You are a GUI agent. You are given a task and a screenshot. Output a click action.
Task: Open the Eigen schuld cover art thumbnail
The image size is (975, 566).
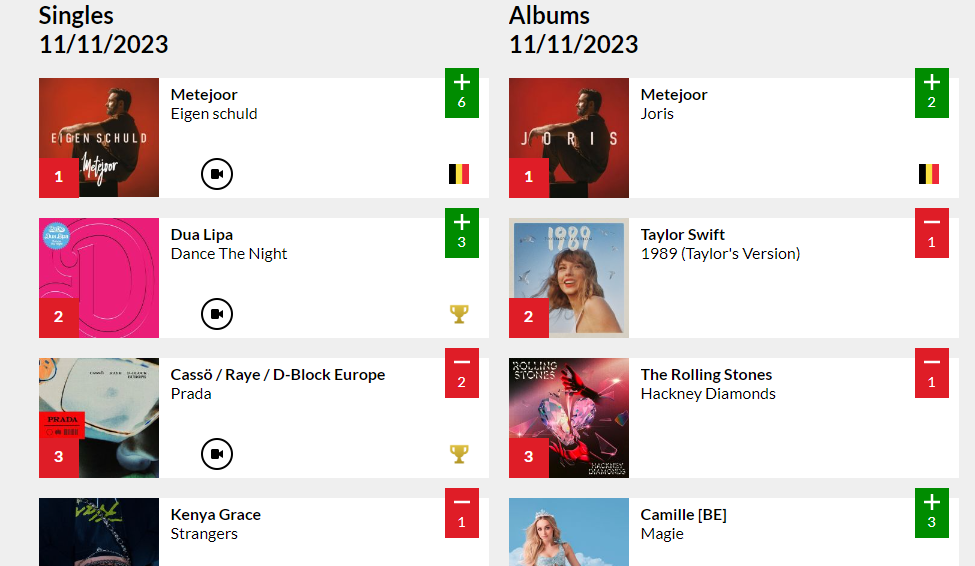click(99, 137)
